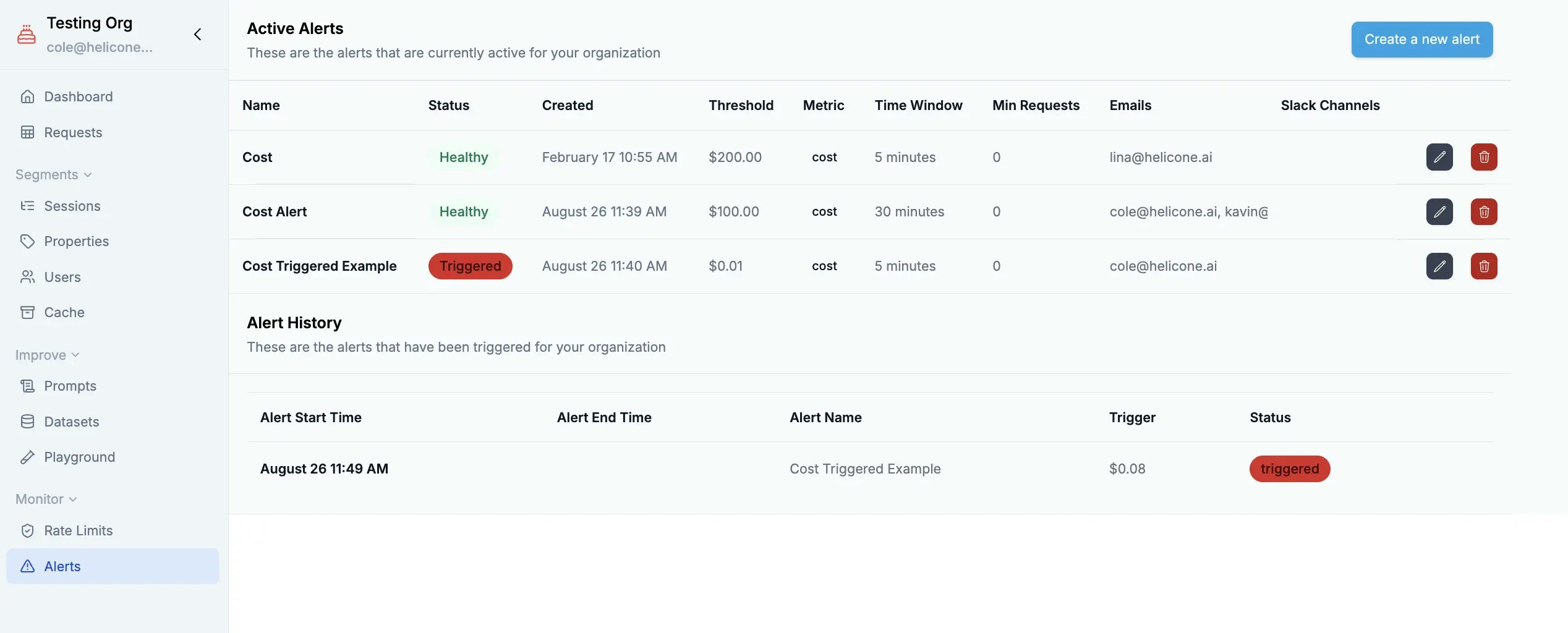This screenshot has height=633, width=1568.
Task: Open the Prompts section
Action: point(70,386)
